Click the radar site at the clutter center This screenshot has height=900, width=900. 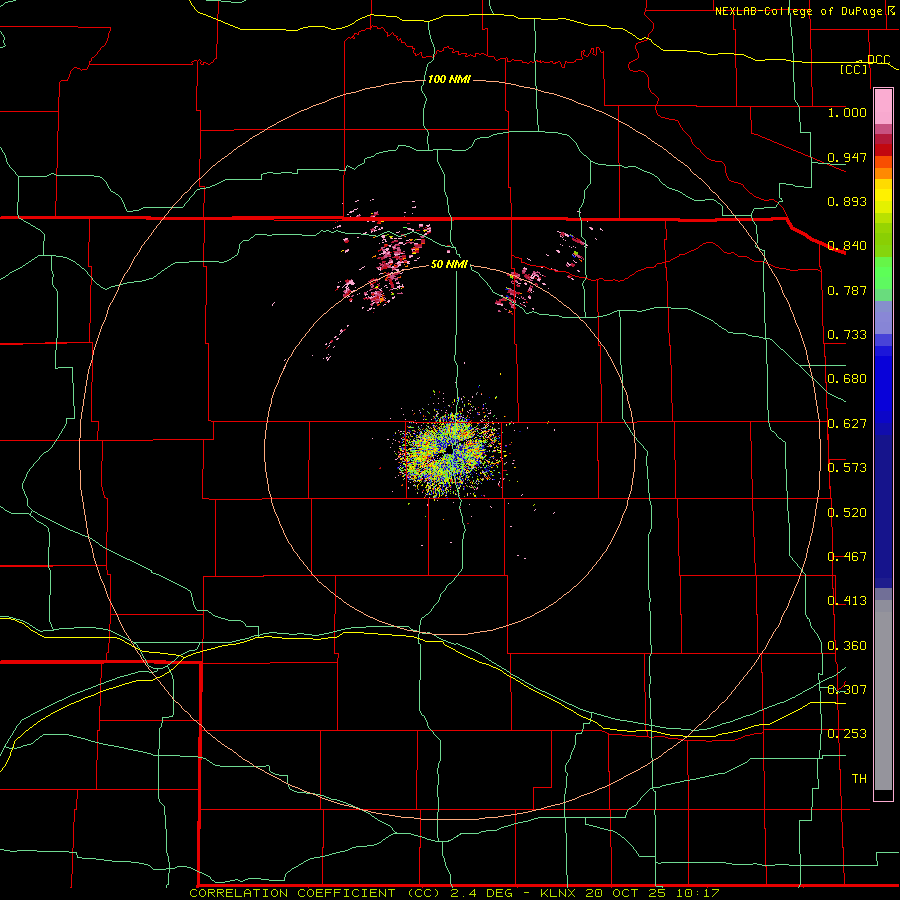coord(450,451)
